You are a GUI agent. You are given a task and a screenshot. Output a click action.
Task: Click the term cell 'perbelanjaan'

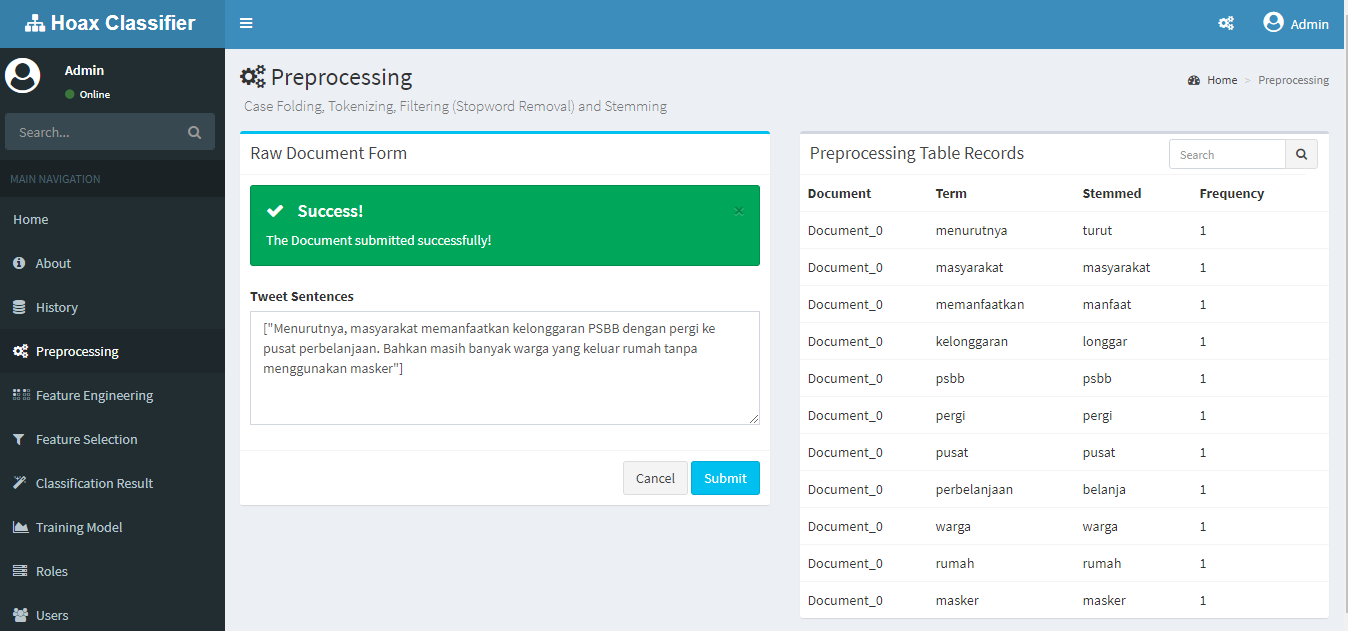coord(974,489)
